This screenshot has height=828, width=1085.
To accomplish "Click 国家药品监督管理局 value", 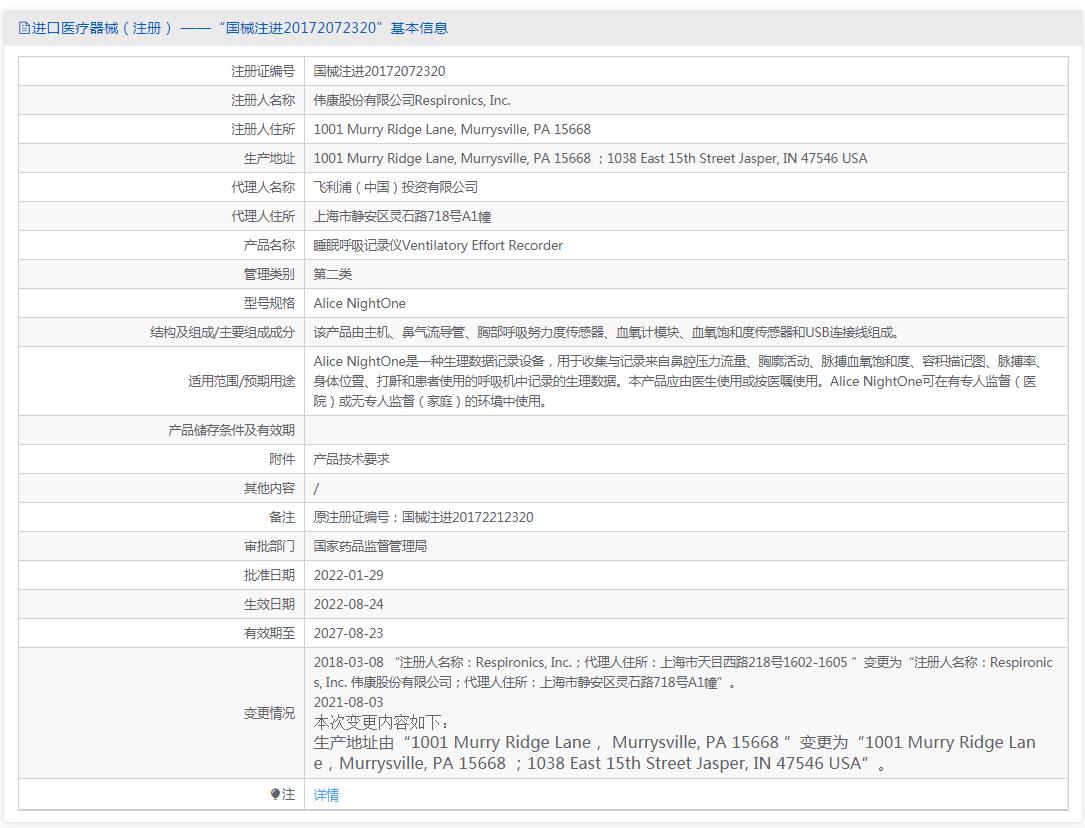I will pos(370,546).
